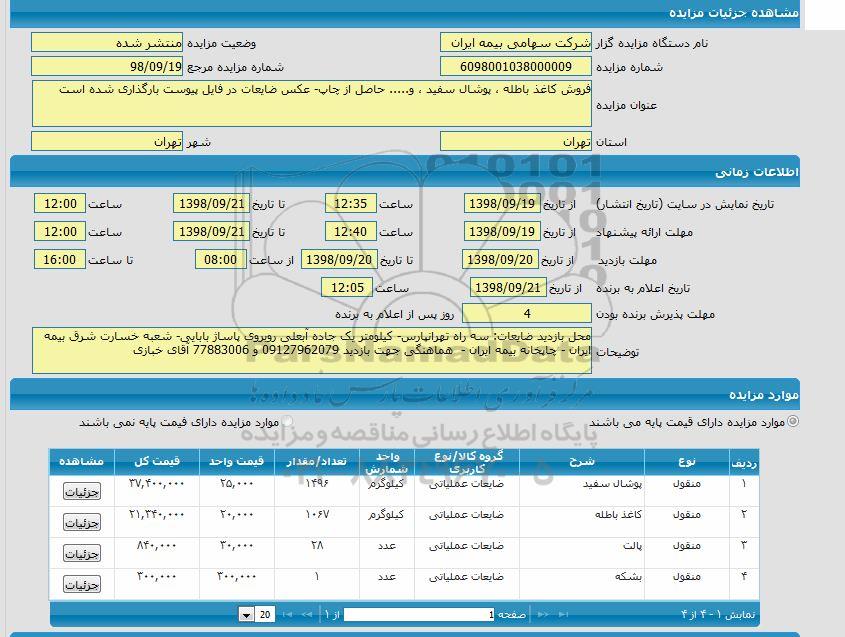
Task: Click مشاهده جزئیات مزایده page header
Action: 405,13
